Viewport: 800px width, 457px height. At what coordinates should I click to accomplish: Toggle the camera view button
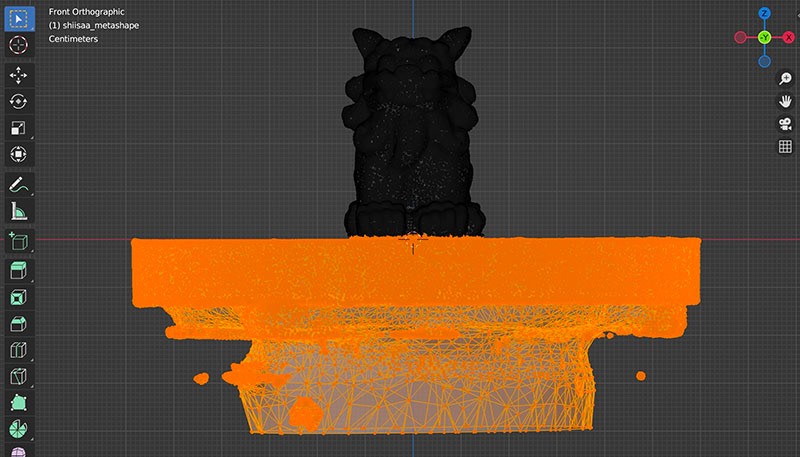[785, 124]
